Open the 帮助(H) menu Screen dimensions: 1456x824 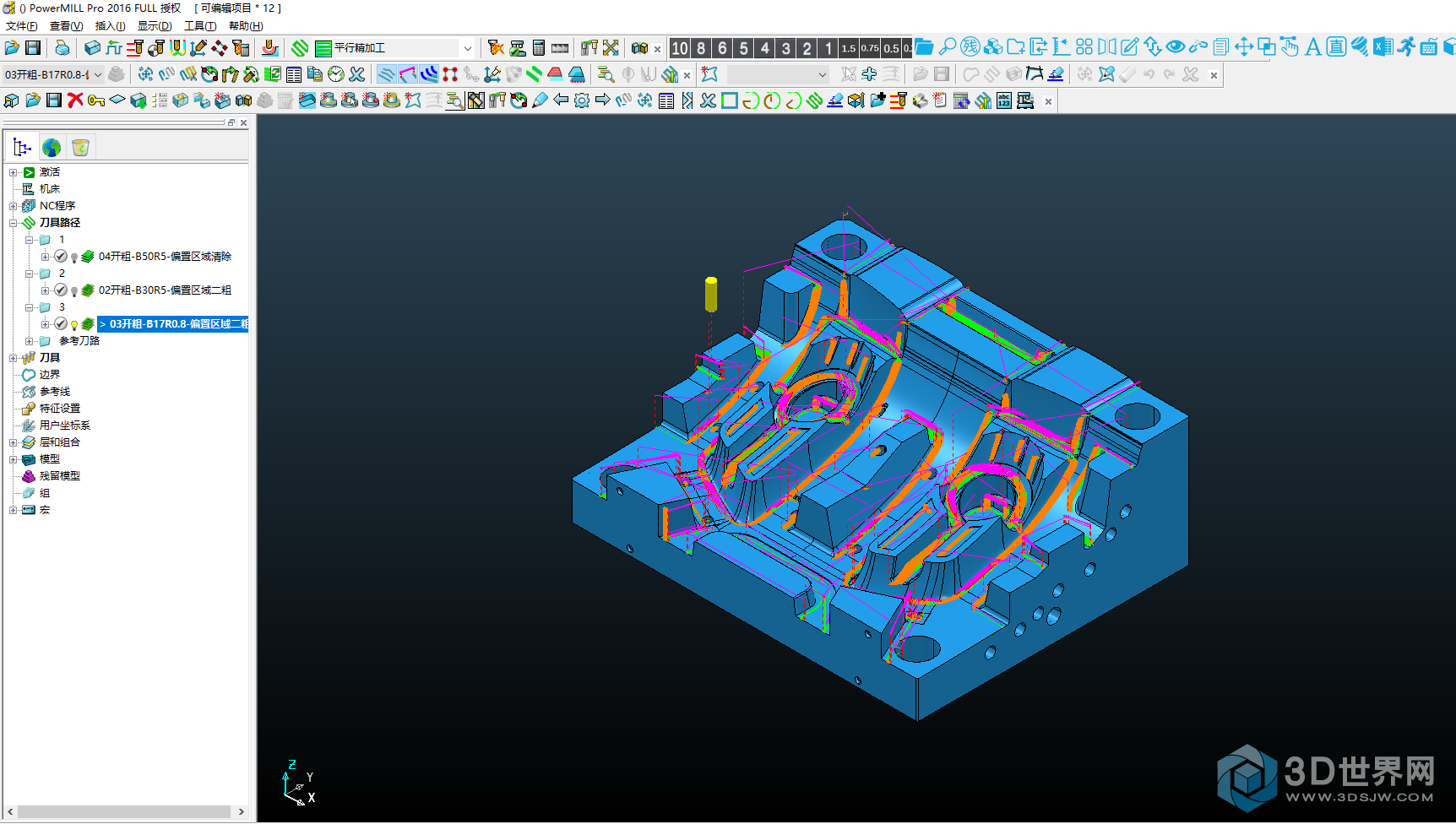[246, 26]
